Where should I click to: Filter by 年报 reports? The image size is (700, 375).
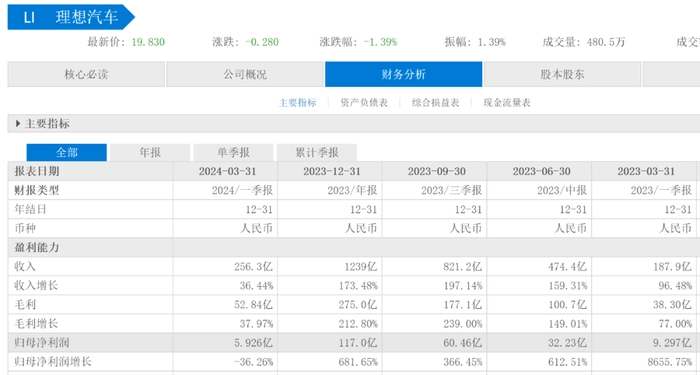(x=150, y=153)
